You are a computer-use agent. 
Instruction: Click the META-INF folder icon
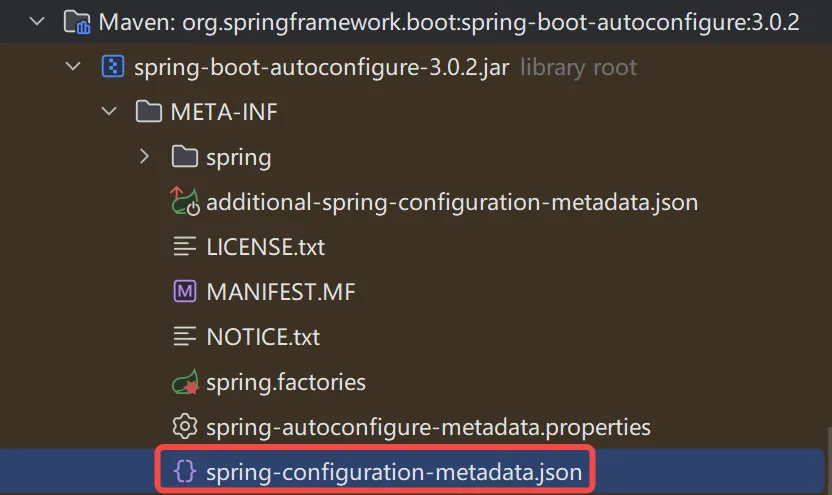point(149,112)
